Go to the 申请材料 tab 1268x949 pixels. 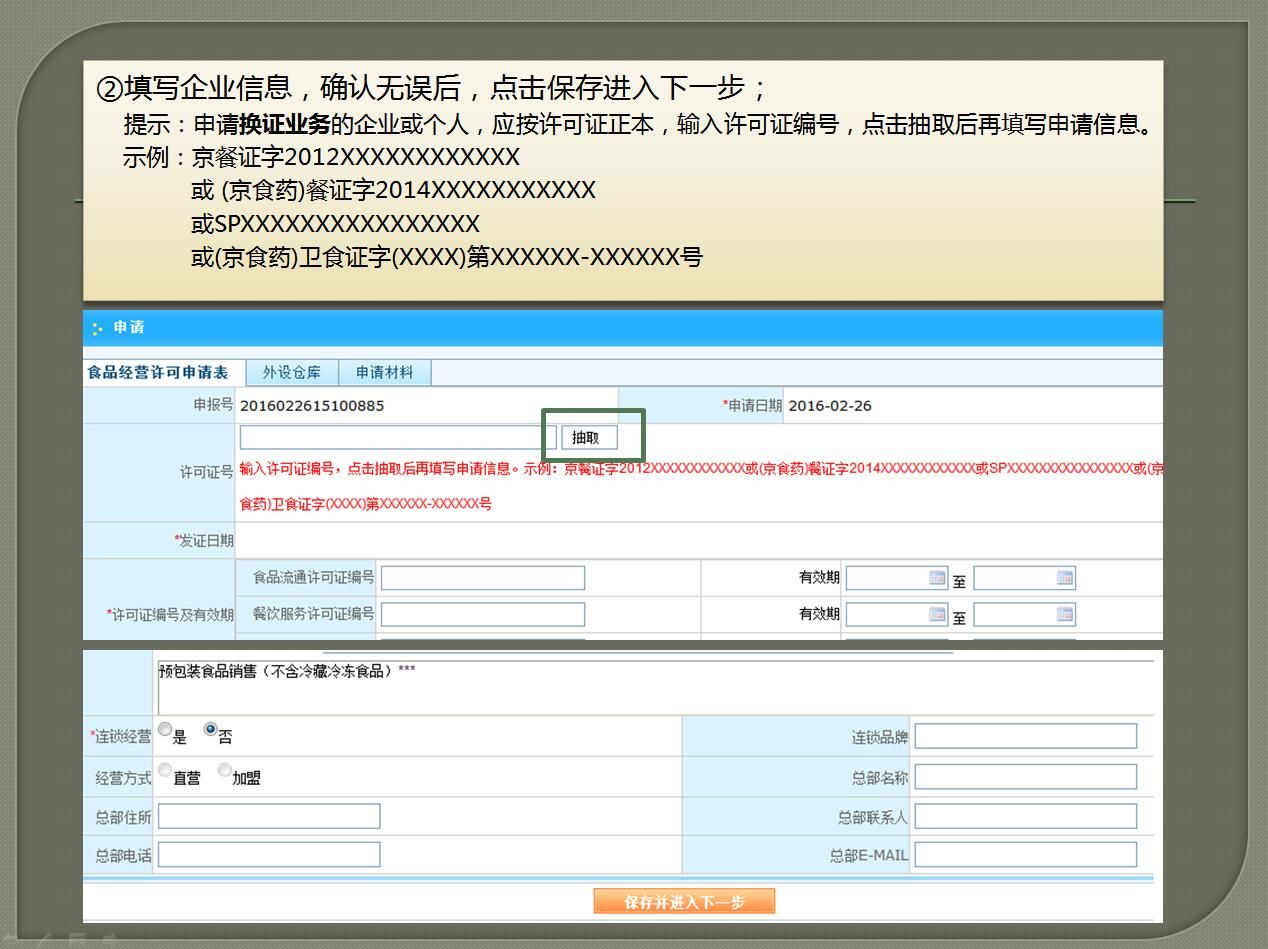(385, 373)
